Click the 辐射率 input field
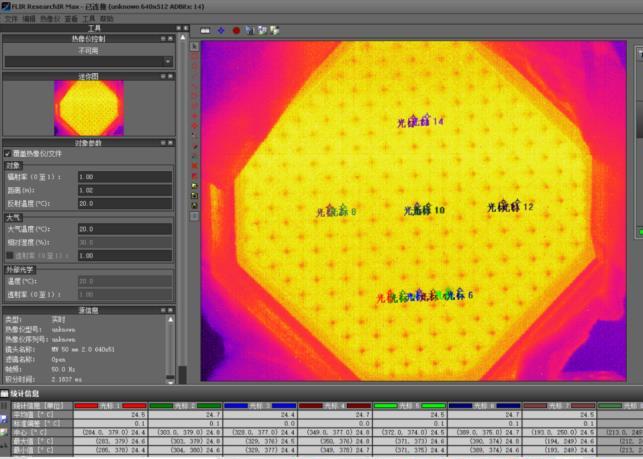Screen dimensions: 643x459 click(124, 176)
